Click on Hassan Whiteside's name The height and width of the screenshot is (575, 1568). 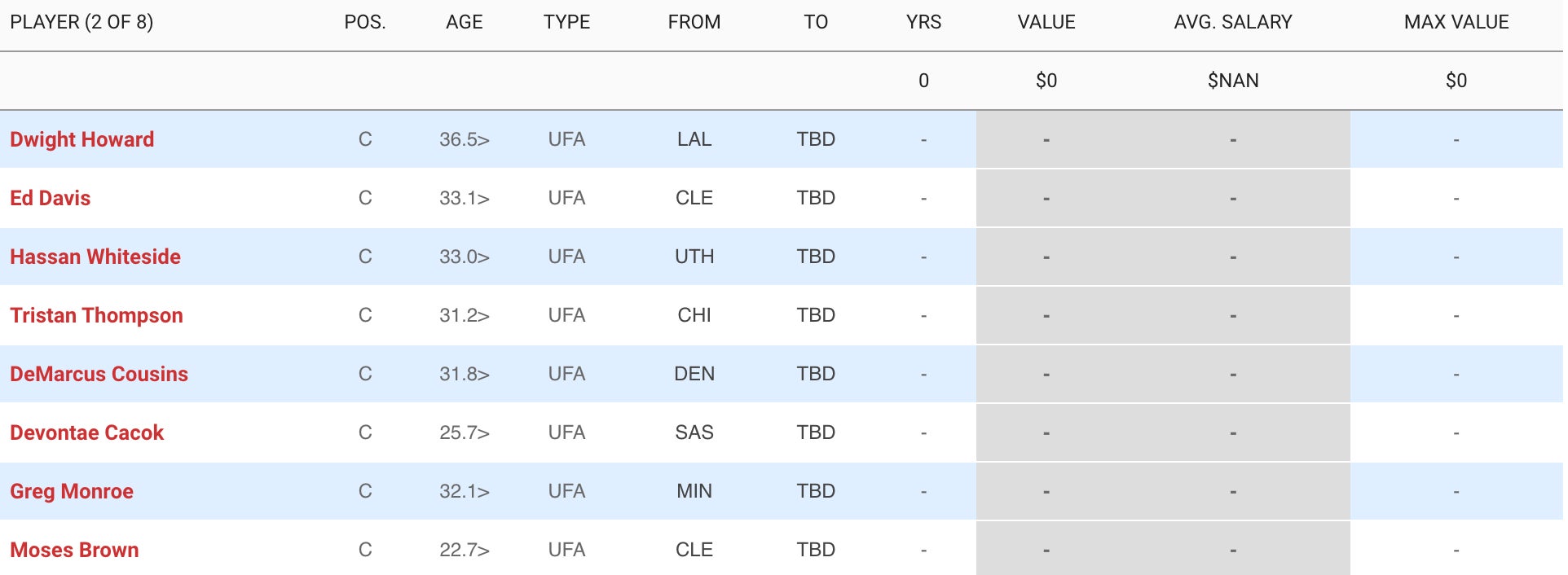[95, 257]
